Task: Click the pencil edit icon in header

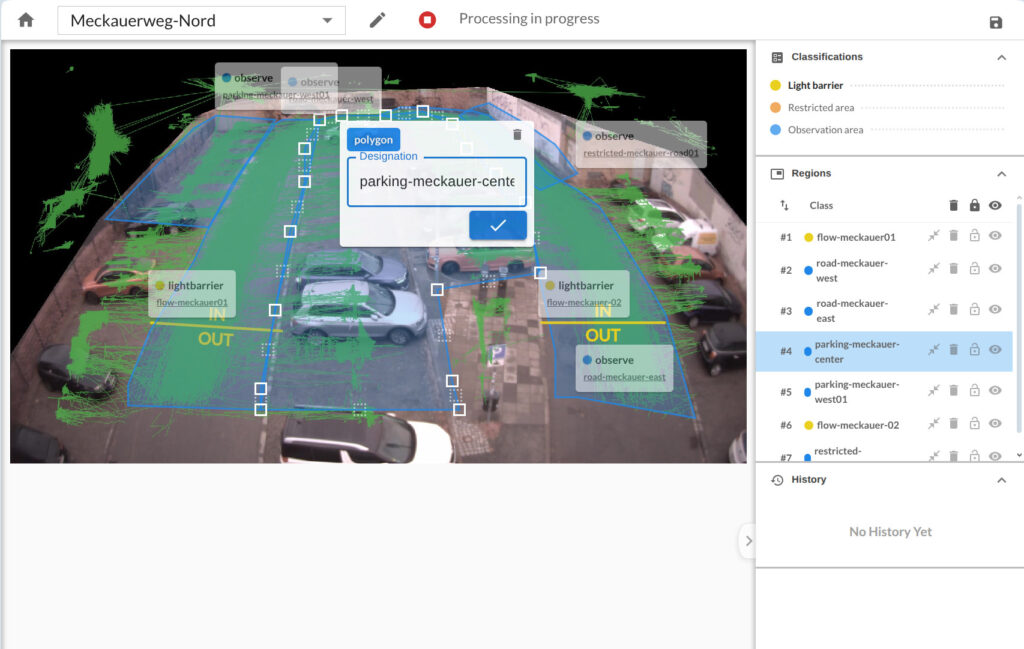Action: tap(377, 20)
